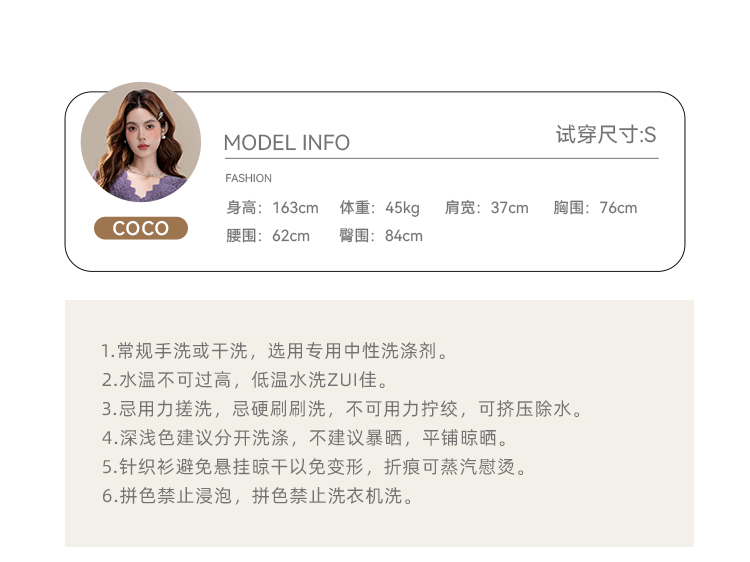
Task: Click the horizontal line under MODEL INFO
Action: click(441, 158)
